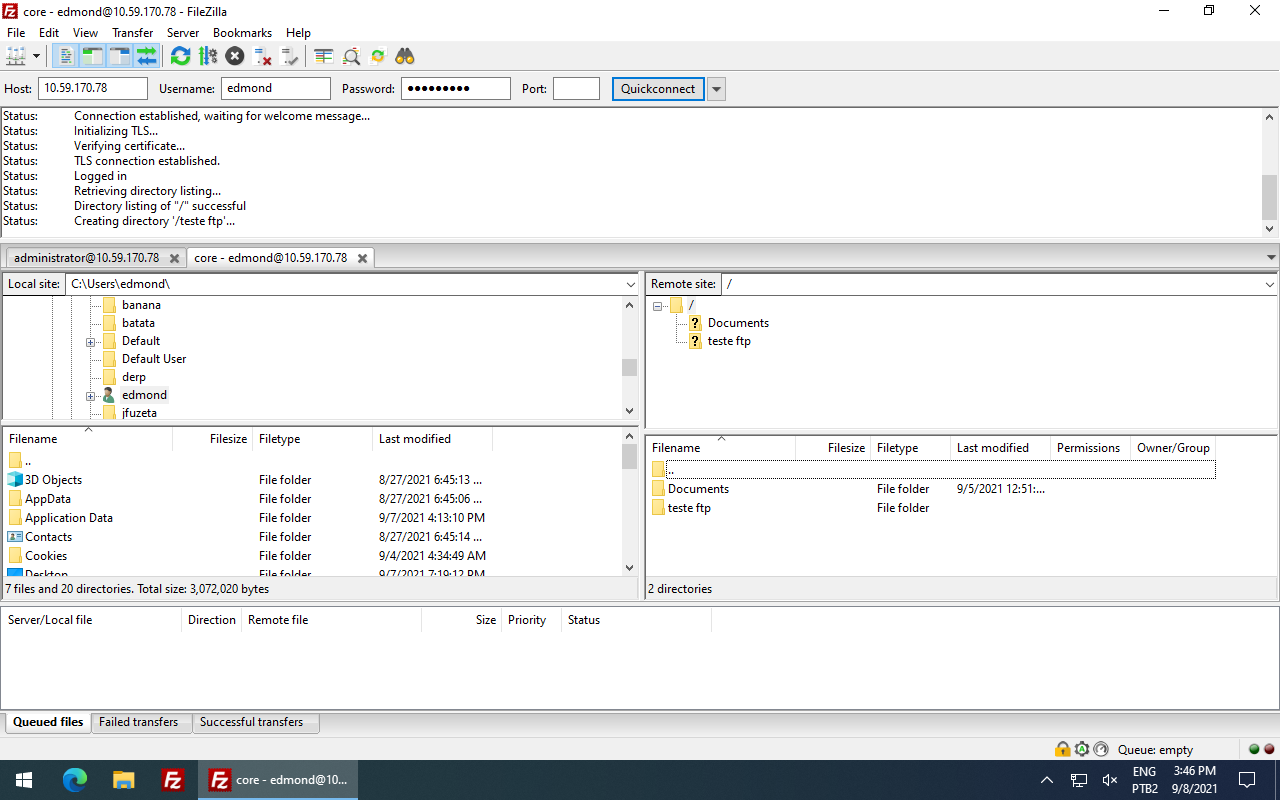
Task: Open the Site Manager dropdown arrow
Action: [35, 56]
